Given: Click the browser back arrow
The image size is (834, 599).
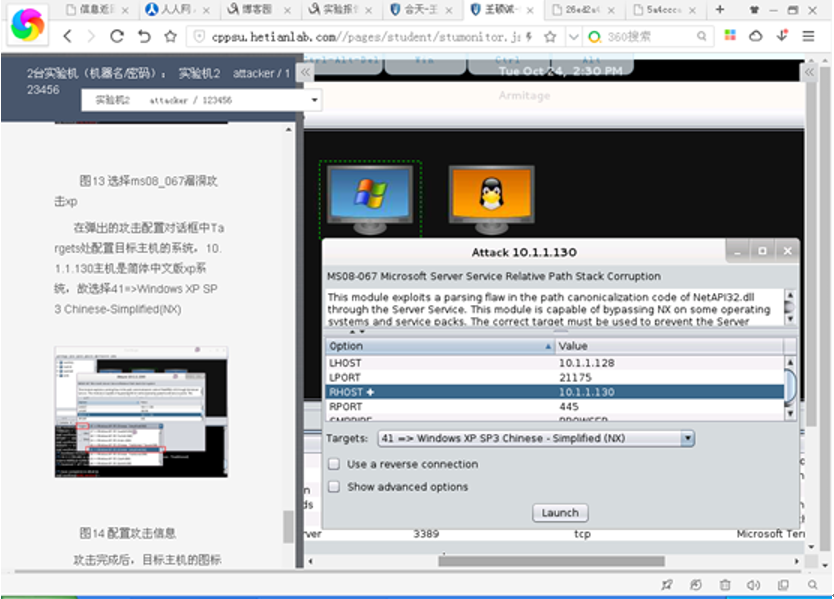Looking at the screenshot, I should coord(67,36).
